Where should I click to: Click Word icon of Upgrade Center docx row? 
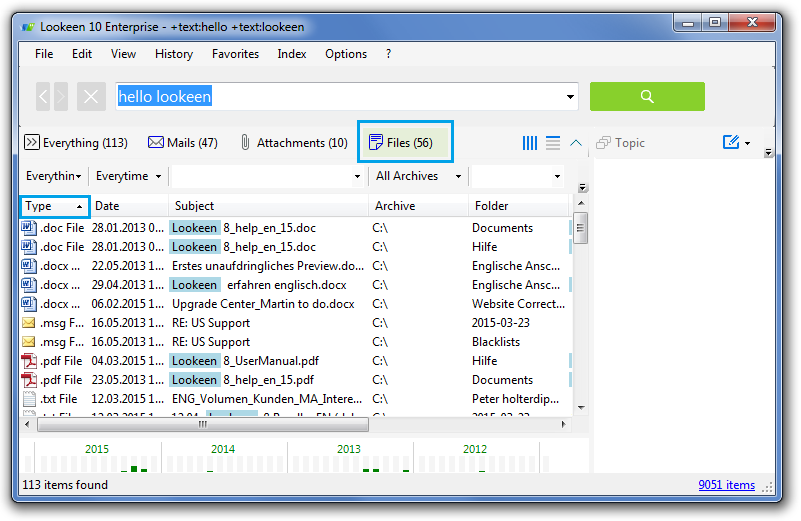coord(29,304)
